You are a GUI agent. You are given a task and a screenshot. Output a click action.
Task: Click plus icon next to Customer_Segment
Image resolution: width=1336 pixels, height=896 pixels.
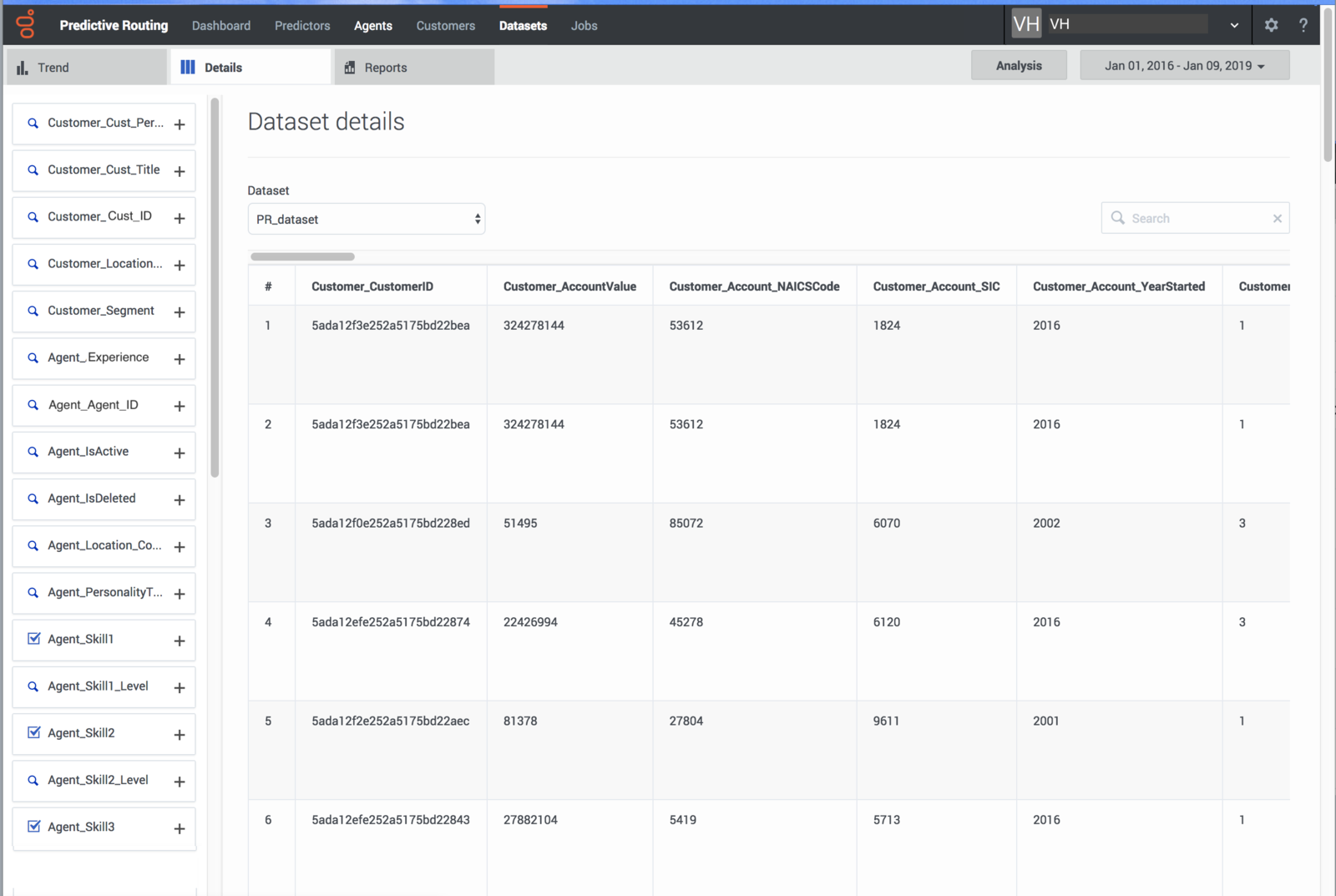point(180,311)
